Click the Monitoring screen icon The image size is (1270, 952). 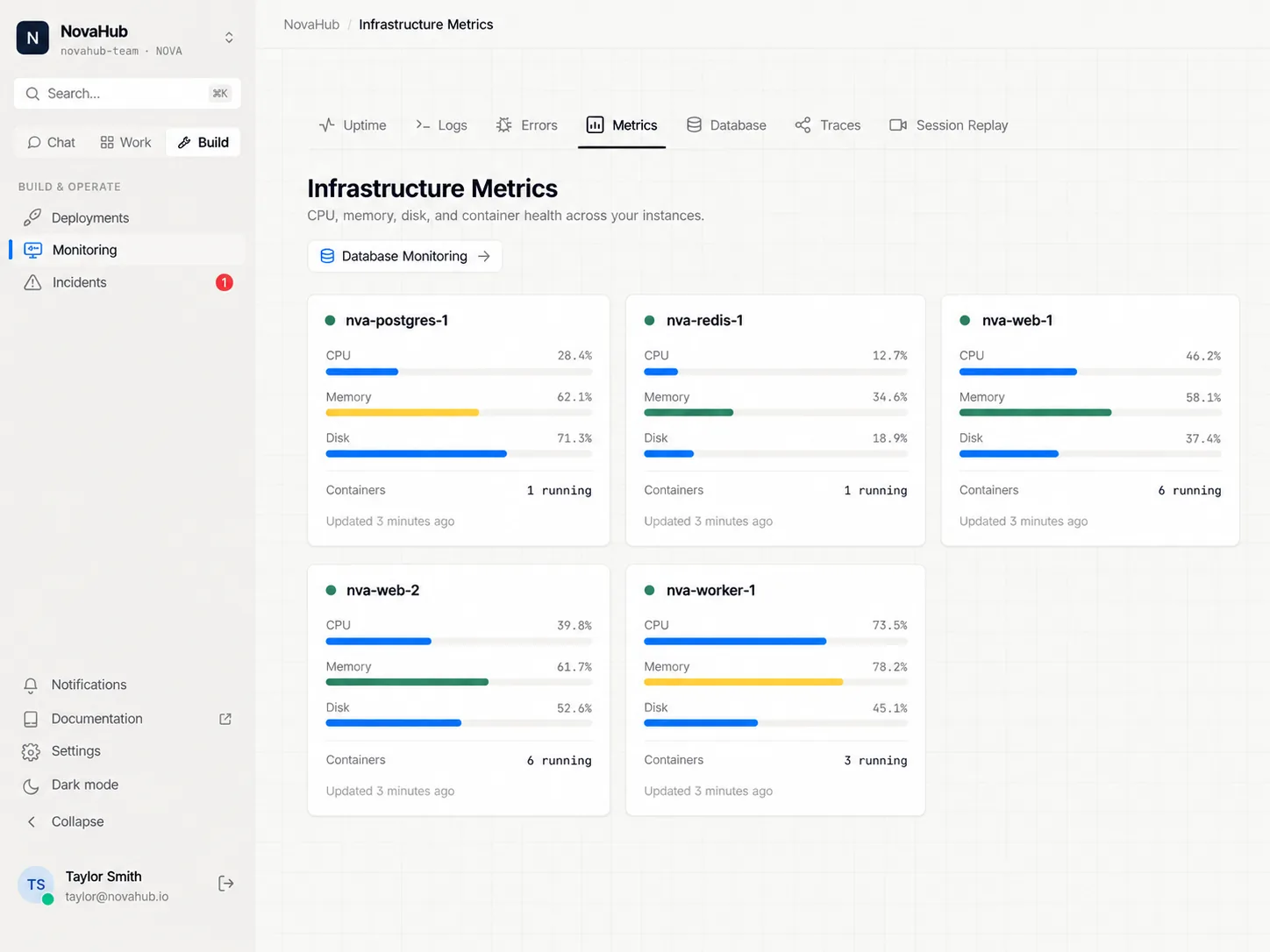[32, 250]
